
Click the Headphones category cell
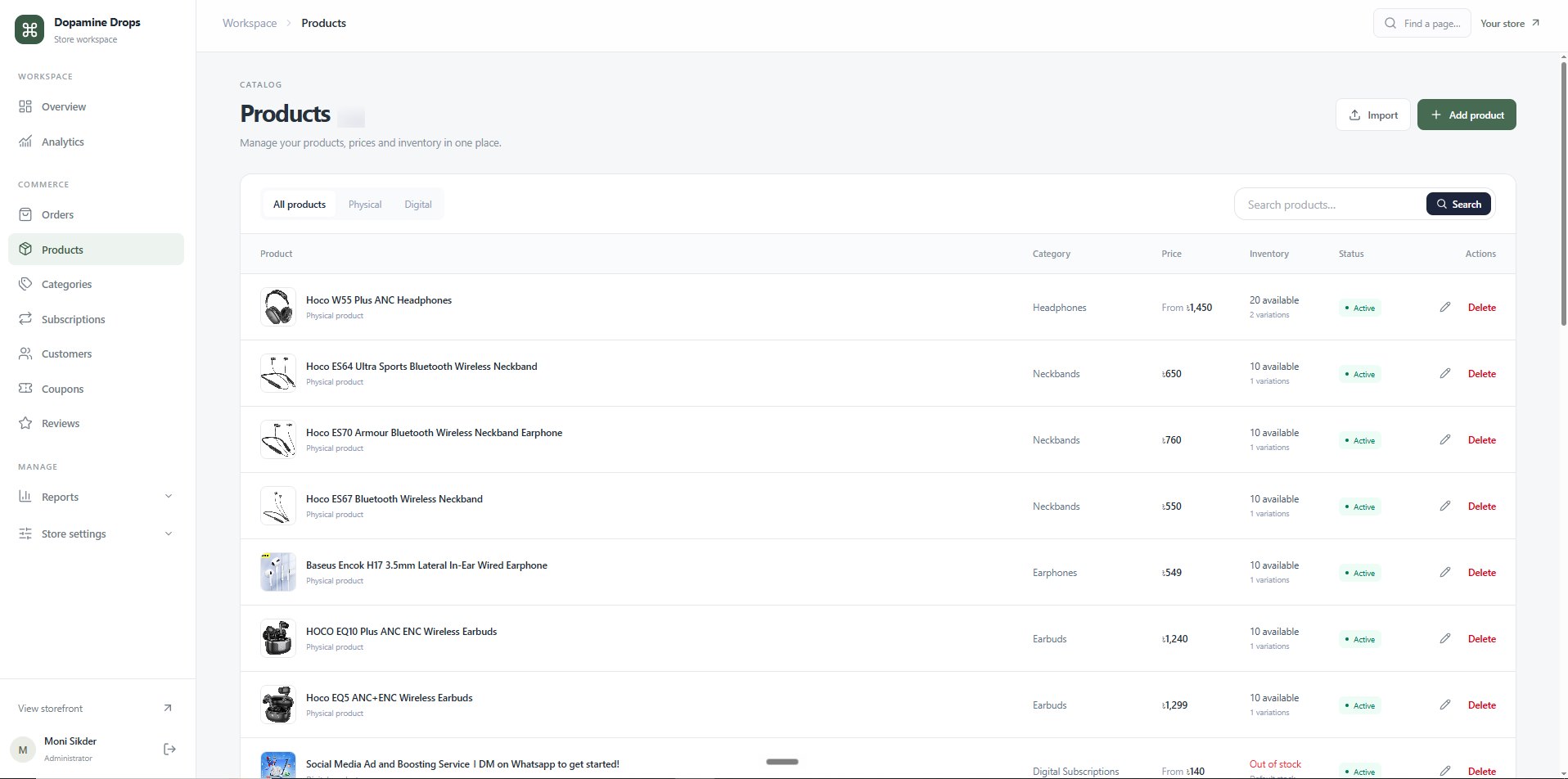tap(1059, 308)
